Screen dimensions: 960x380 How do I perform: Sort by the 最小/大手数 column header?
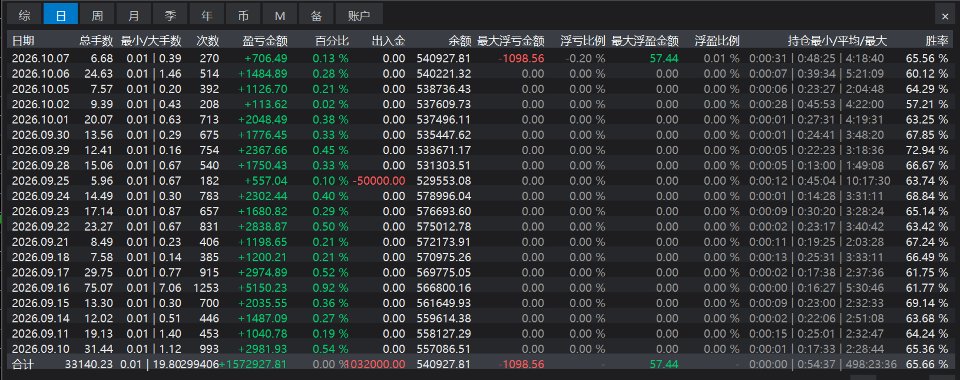[151, 41]
